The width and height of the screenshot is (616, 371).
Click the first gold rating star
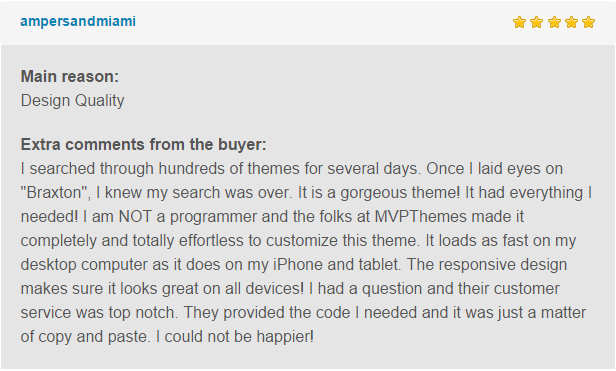[519, 22]
